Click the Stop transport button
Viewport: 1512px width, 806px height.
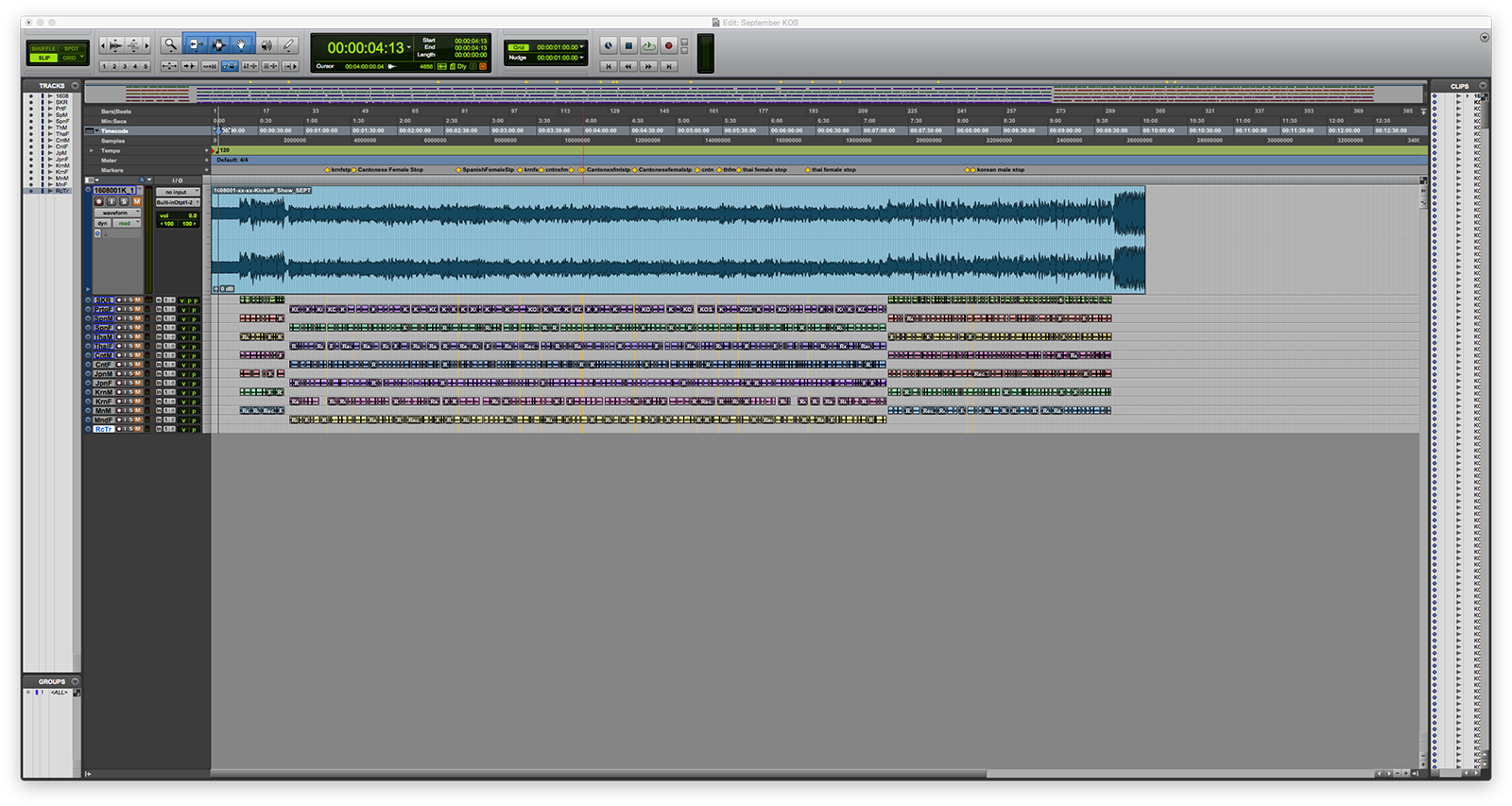coord(628,45)
